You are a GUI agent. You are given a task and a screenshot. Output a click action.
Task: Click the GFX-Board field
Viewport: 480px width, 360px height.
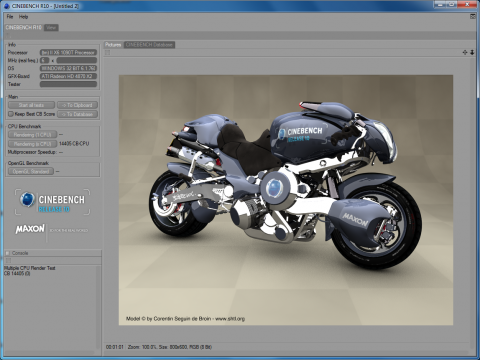click(x=68, y=76)
